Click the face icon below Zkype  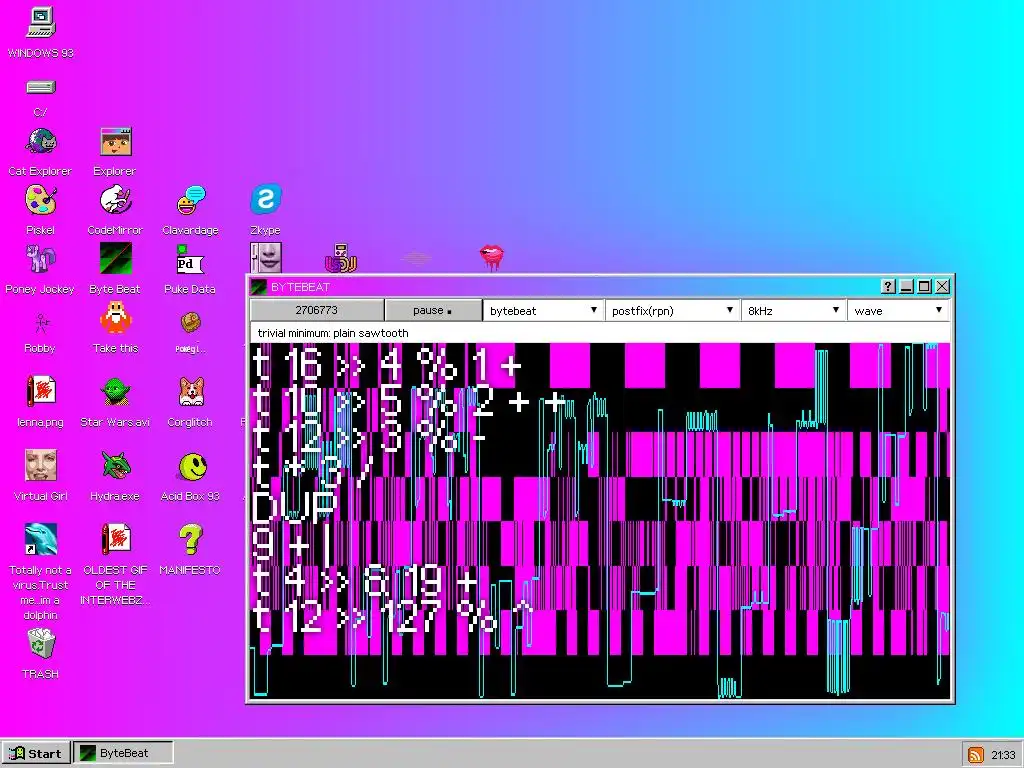pos(266,258)
